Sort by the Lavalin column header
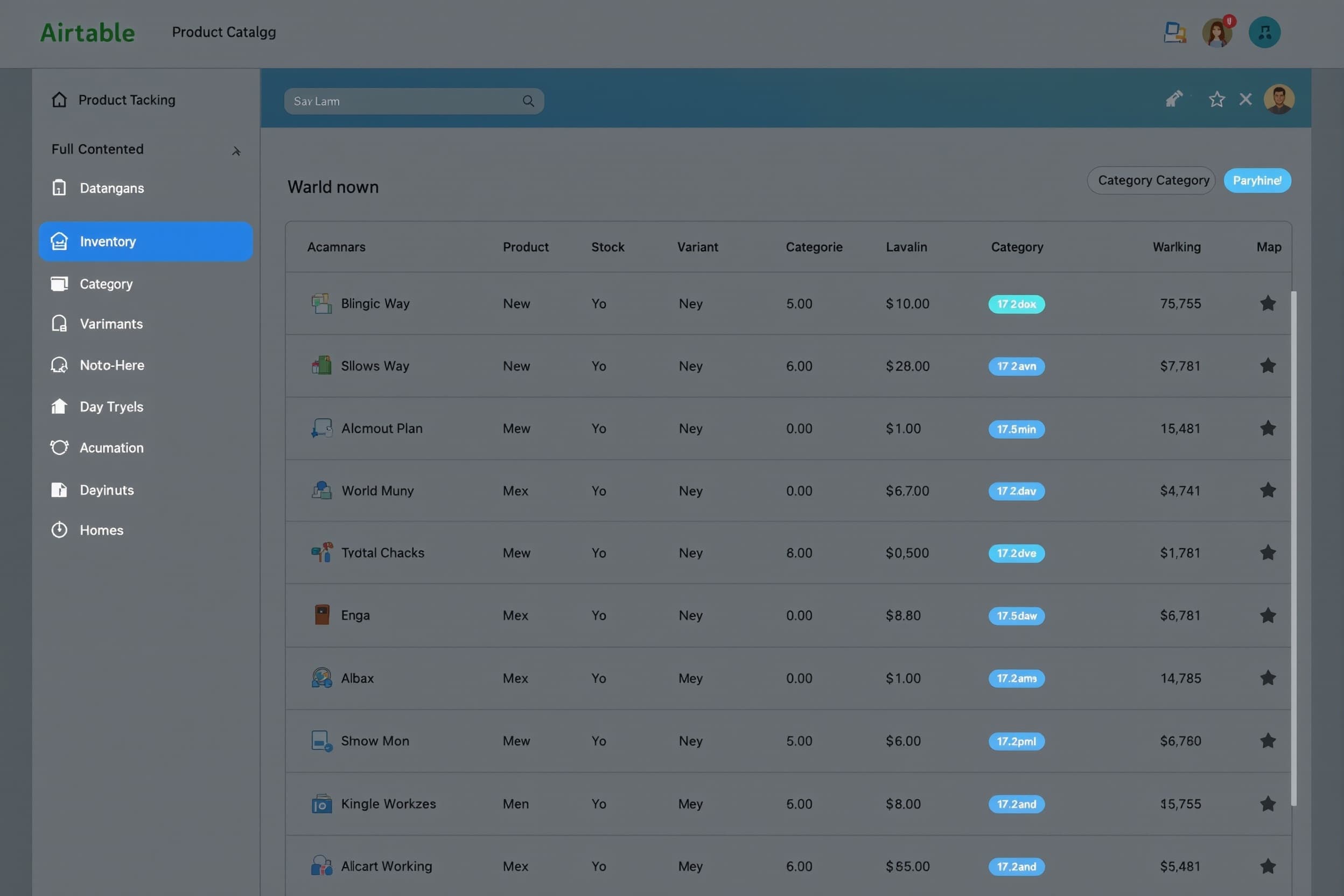 [906, 247]
